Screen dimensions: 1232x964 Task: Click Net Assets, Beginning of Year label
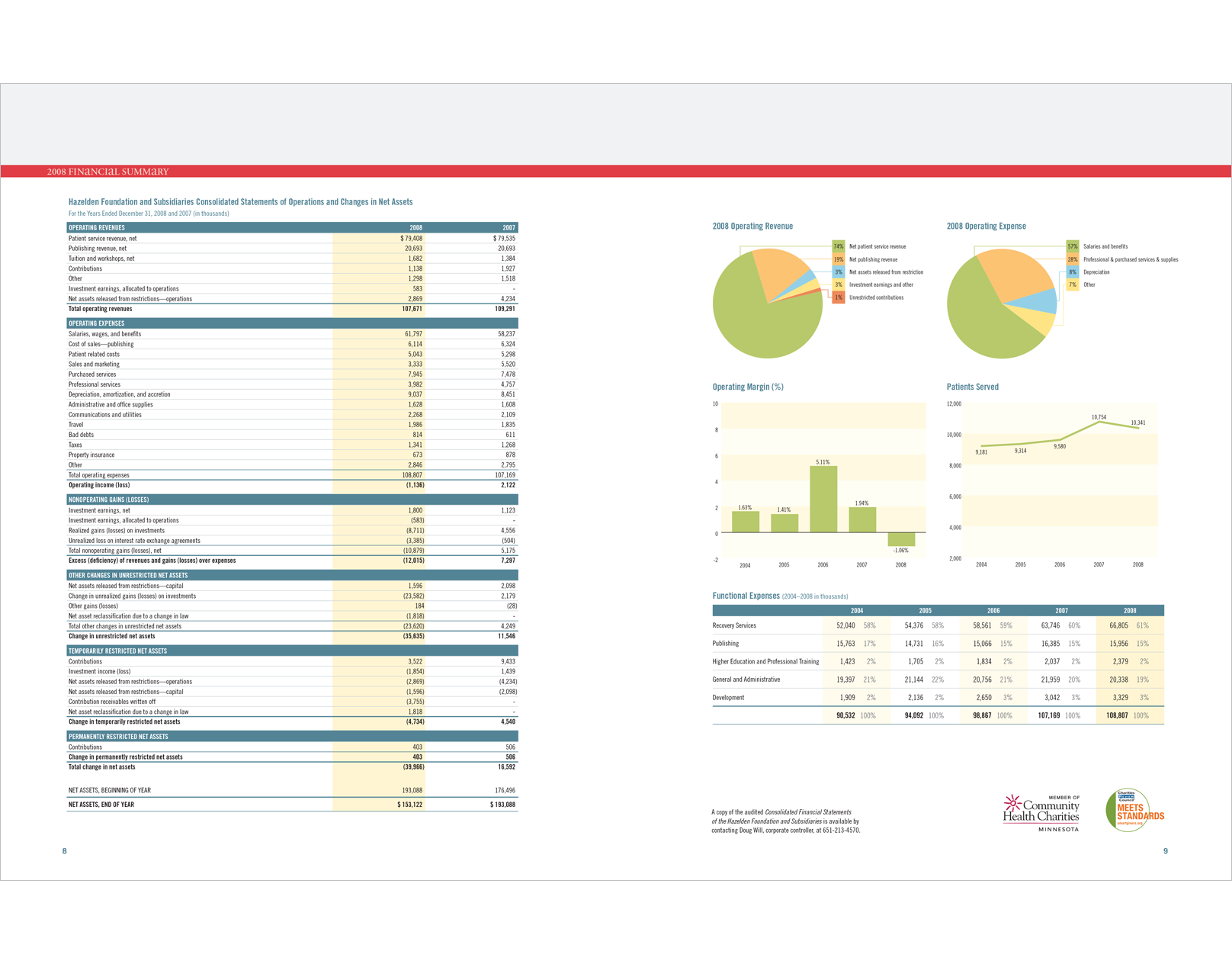pos(109,790)
